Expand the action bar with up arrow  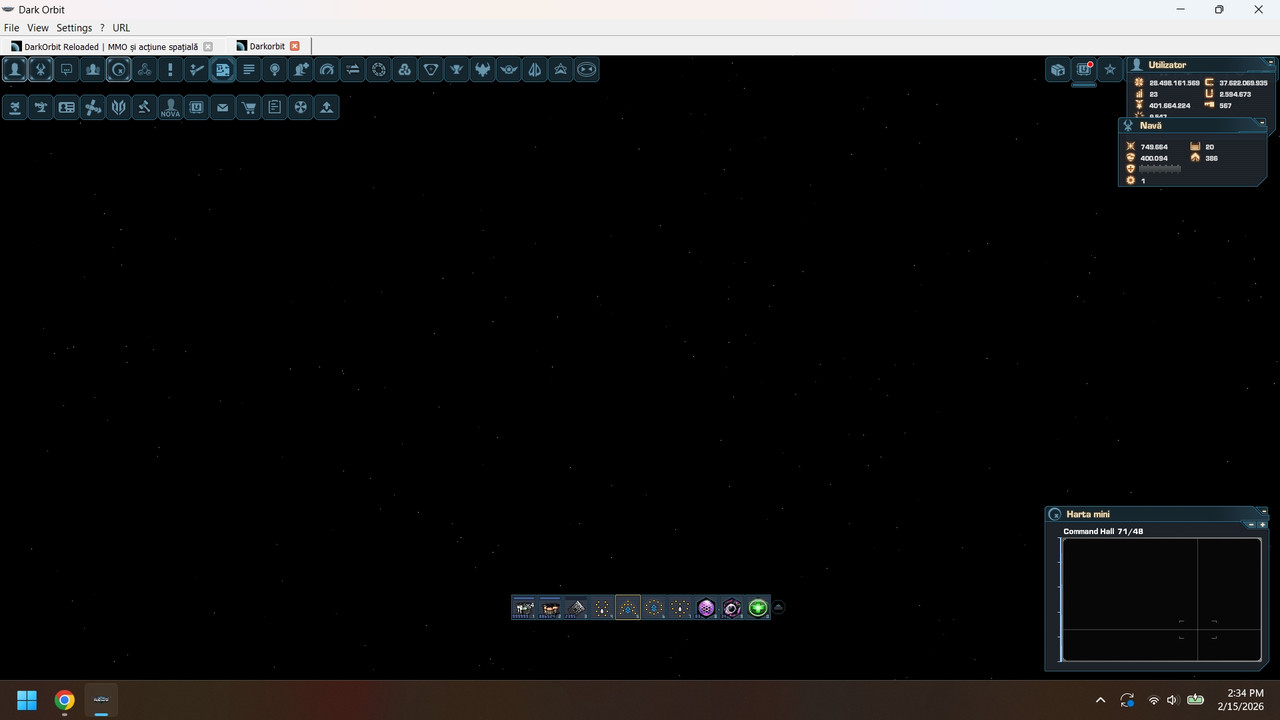(778, 607)
